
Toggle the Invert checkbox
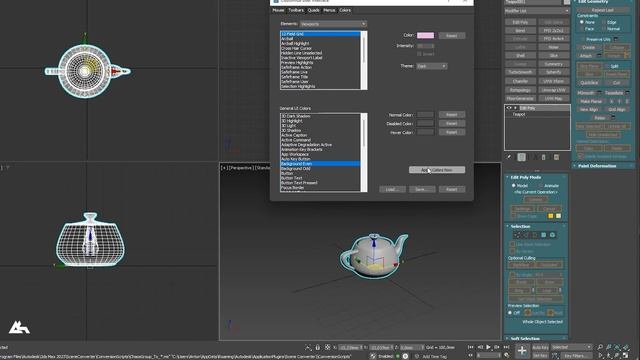coord(419,54)
